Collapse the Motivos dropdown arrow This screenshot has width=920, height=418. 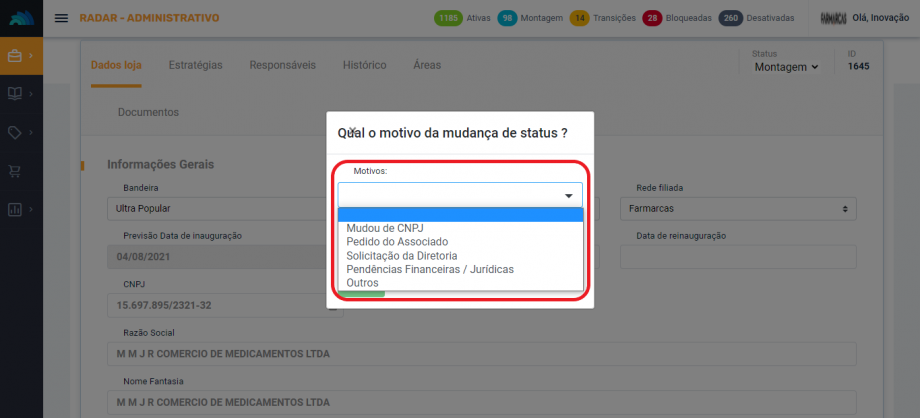[x=569, y=196]
